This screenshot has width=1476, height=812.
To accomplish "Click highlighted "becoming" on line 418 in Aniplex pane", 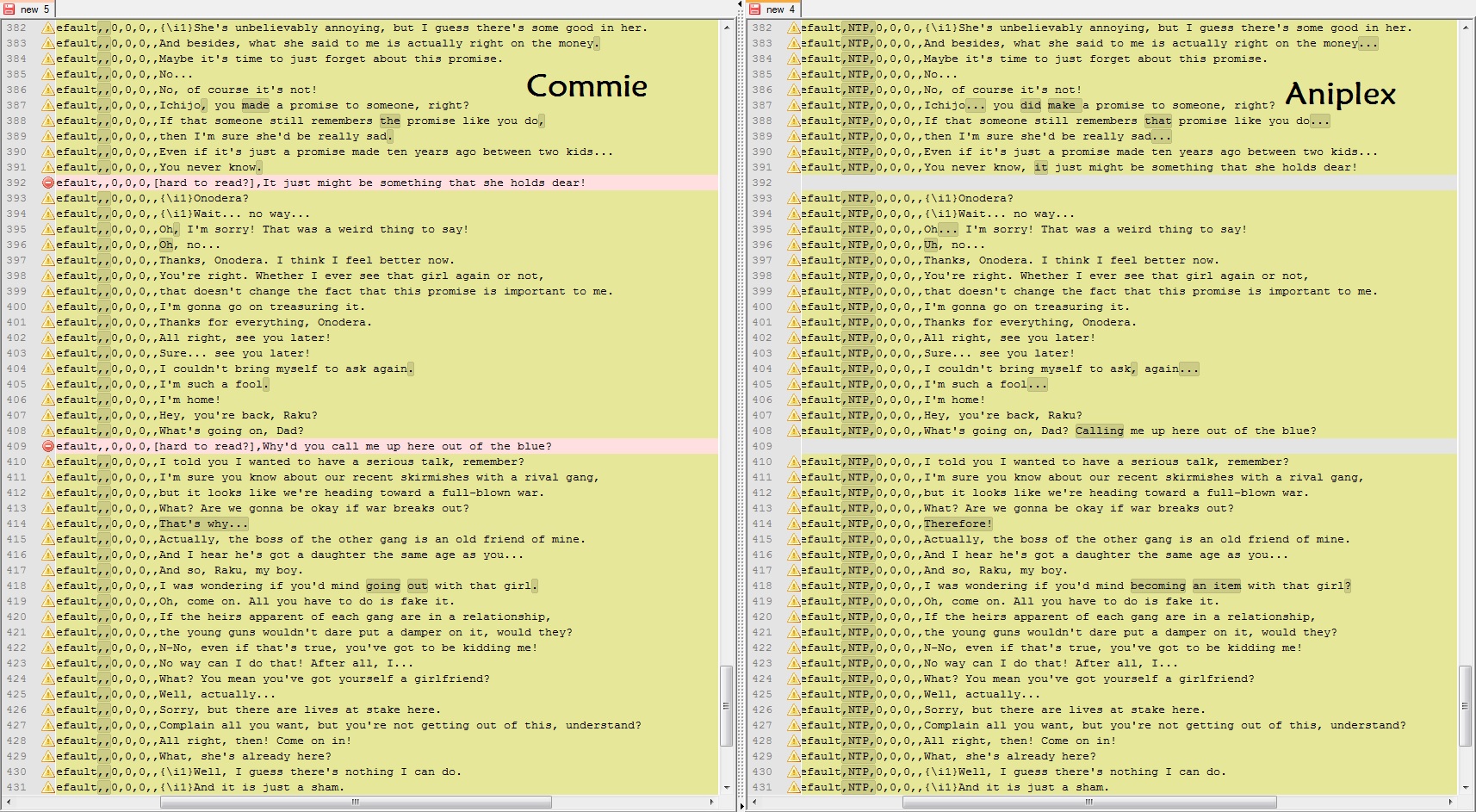I will pyautogui.click(x=1158, y=586).
